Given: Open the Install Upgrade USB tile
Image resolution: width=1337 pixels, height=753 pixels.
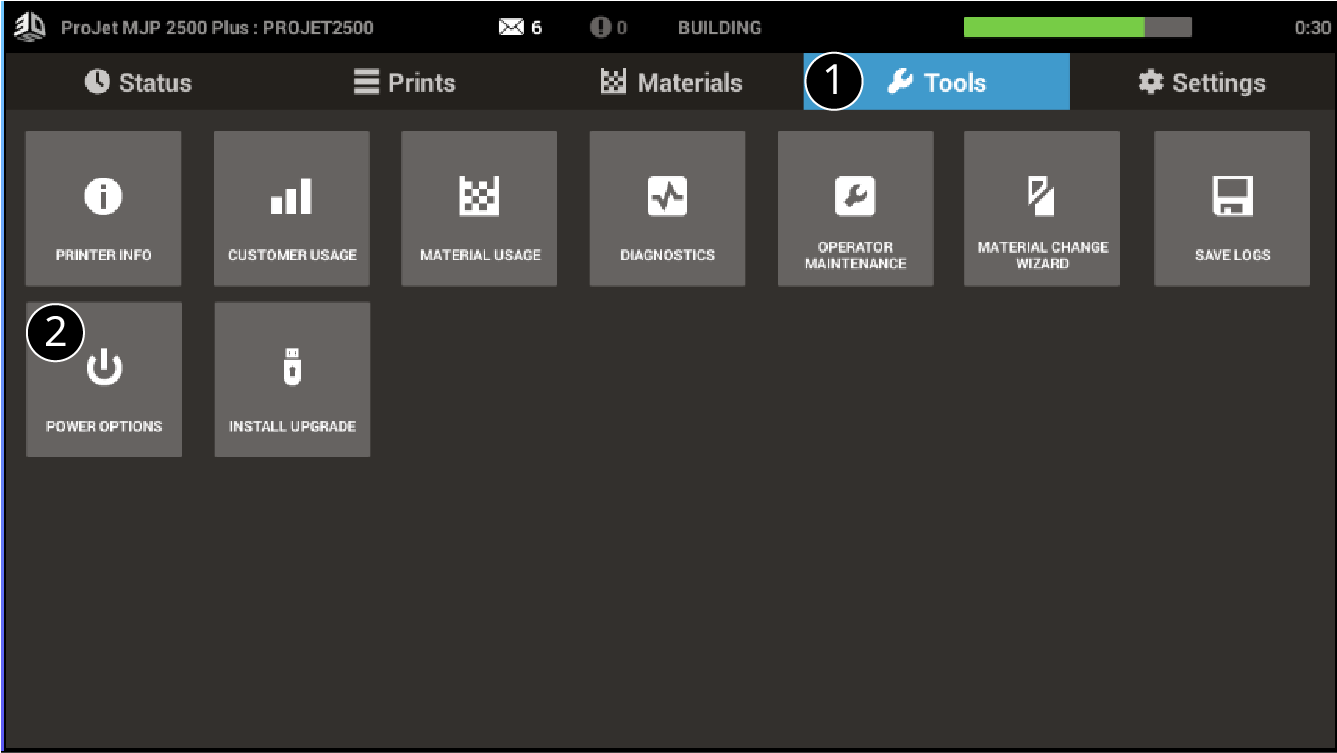Looking at the screenshot, I should coord(292,381).
